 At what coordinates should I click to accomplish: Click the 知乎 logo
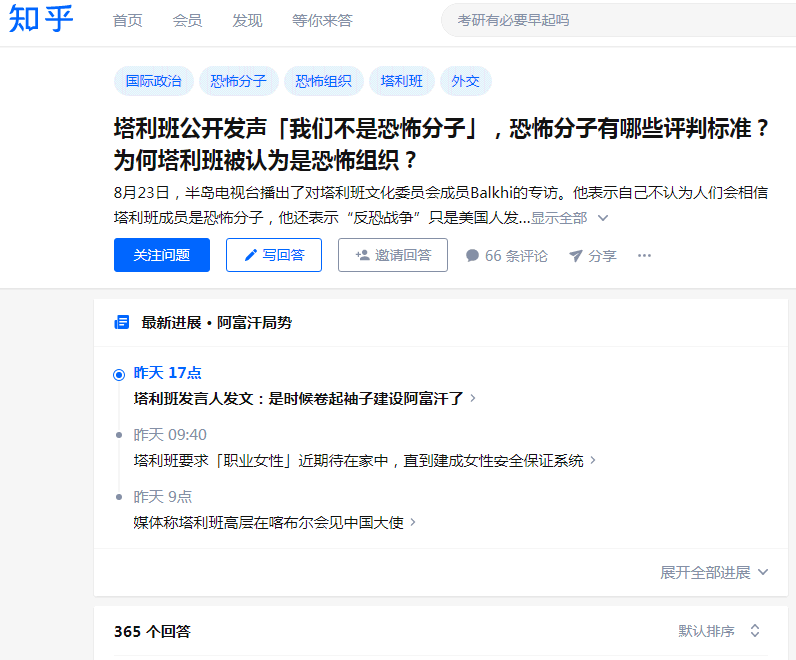point(41,18)
